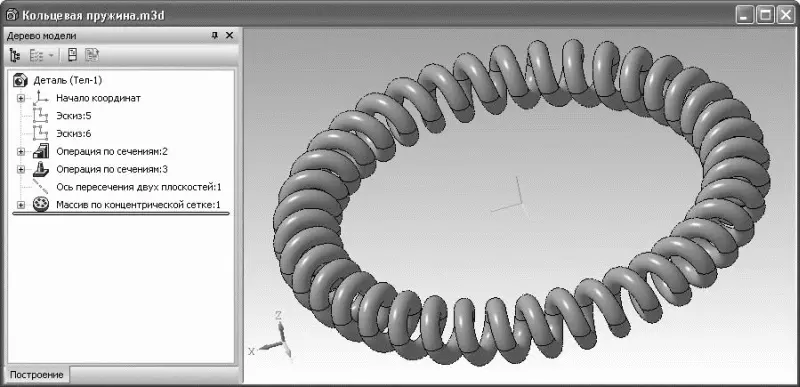Select the Операция по сечениям:2 icon
The height and width of the screenshot is (387, 800).
click(x=40, y=151)
